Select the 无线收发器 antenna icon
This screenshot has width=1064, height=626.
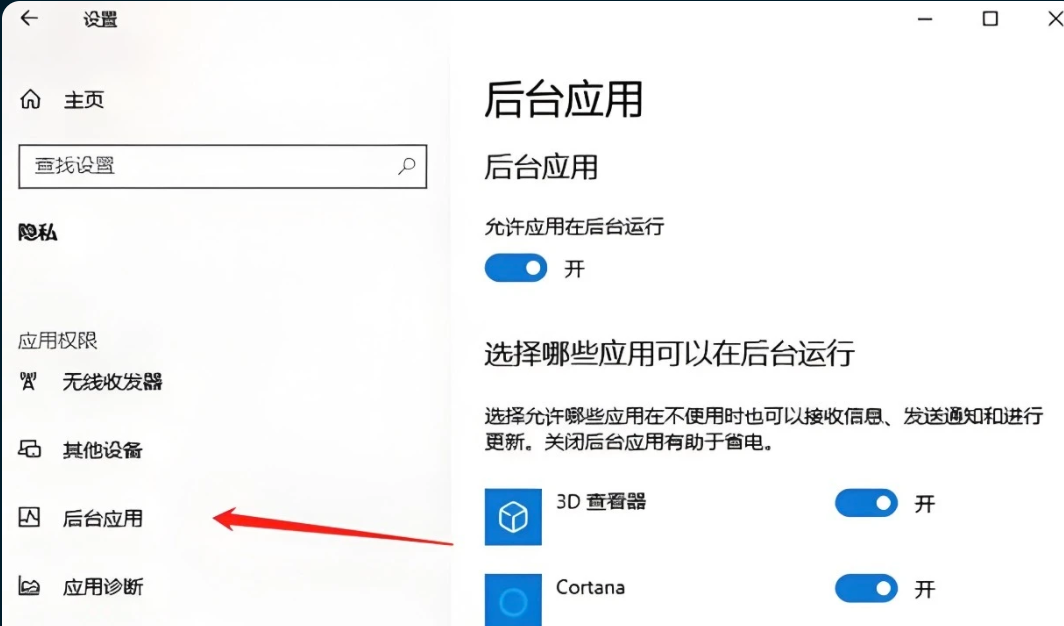point(28,382)
